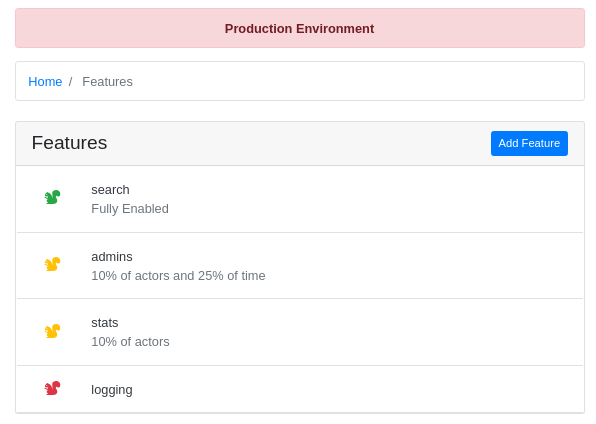Click empty space in the admins row
Screen dimensions: 596x424
pos(418,265)
